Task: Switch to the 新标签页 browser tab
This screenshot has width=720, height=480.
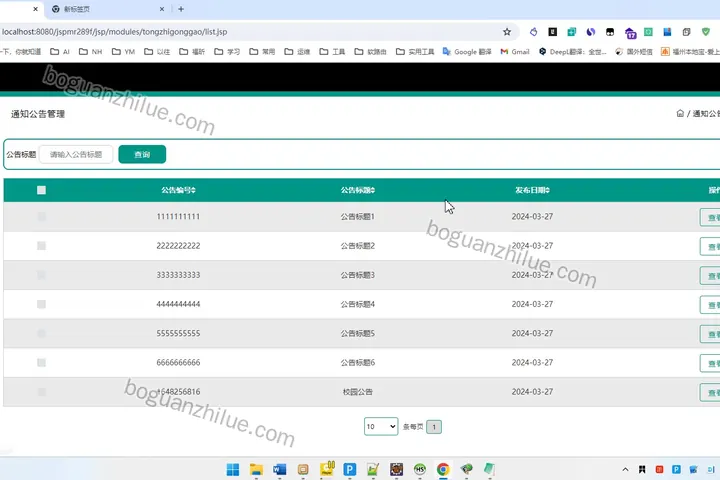Action: 106,9
